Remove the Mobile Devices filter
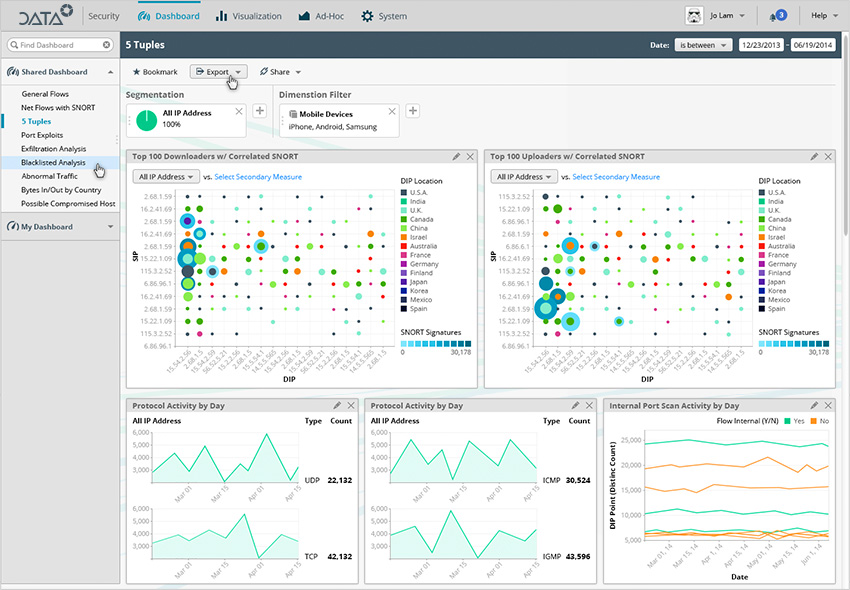The image size is (850, 590). [391, 111]
